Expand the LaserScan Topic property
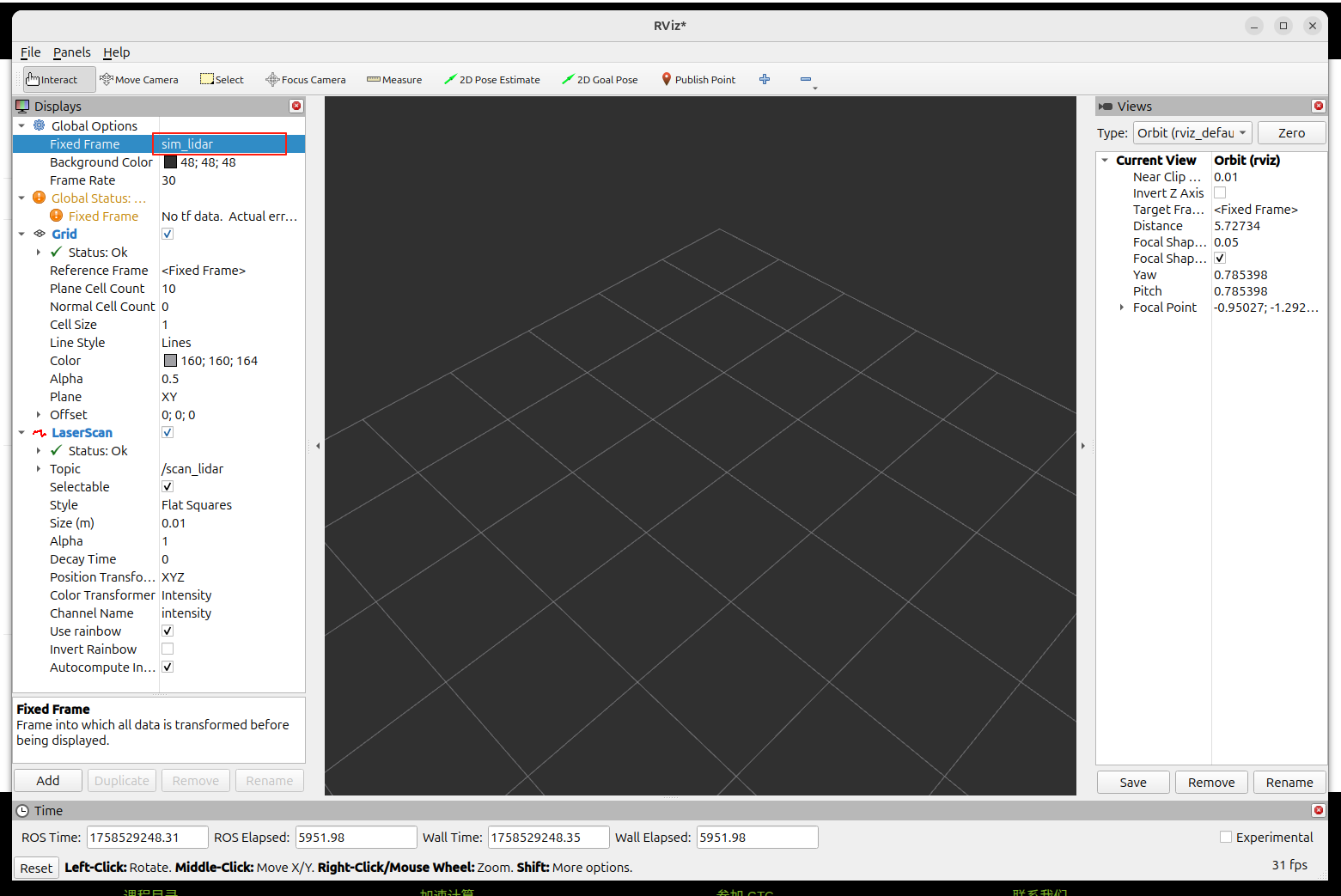This screenshot has height=896, width=1341. pyautogui.click(x=39, y=468)
